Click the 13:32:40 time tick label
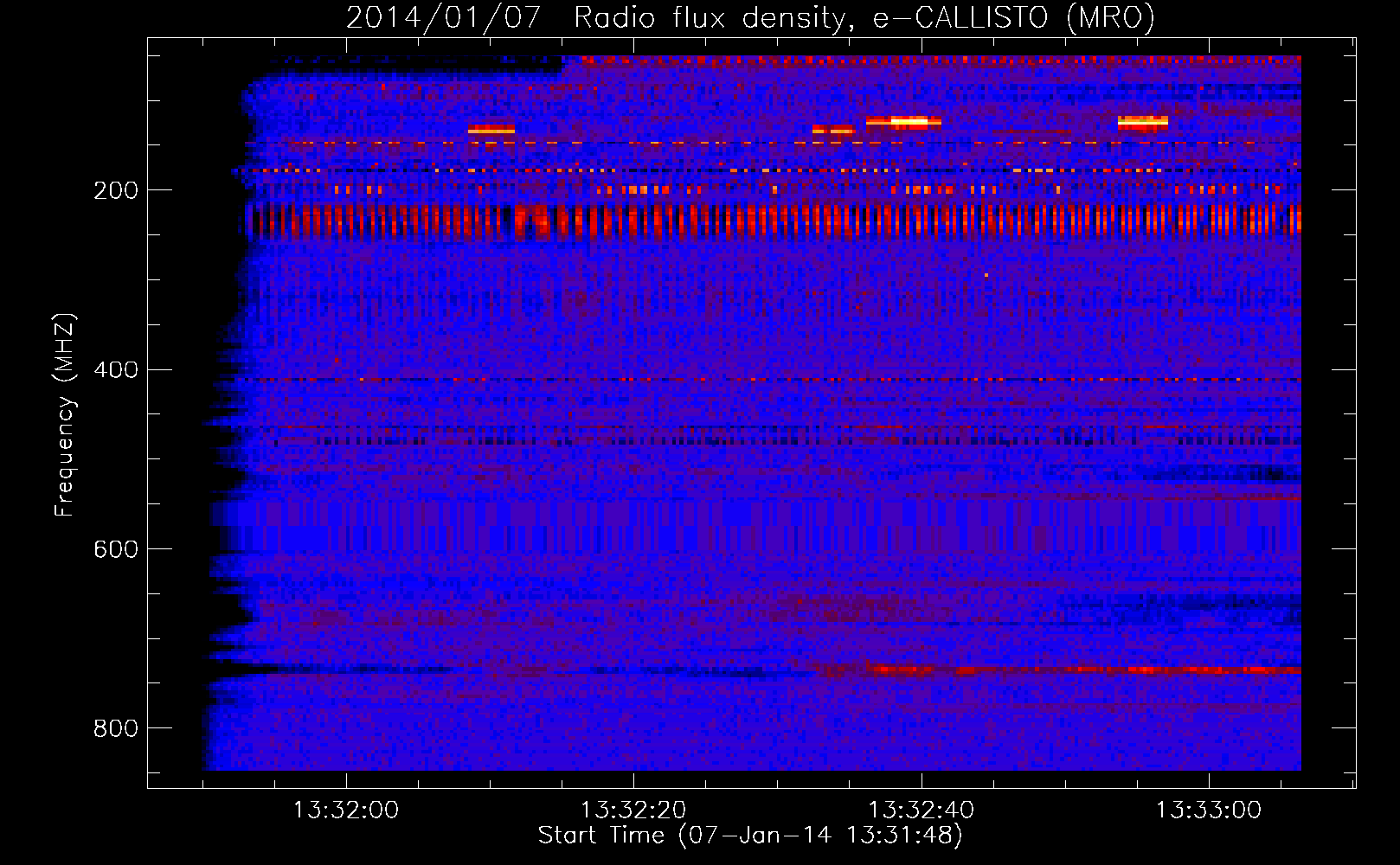1400x865 pixels. (x=921, y=811)
